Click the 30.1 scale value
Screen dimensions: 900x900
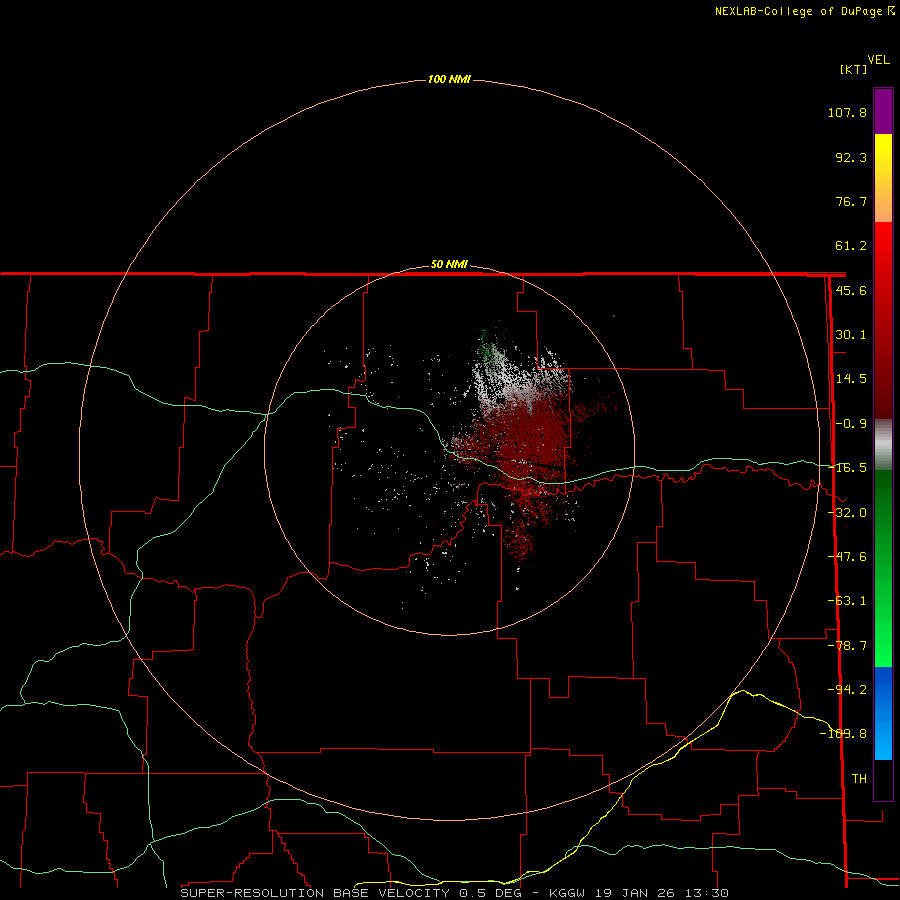pyautogui.click(x=851, y=335)
